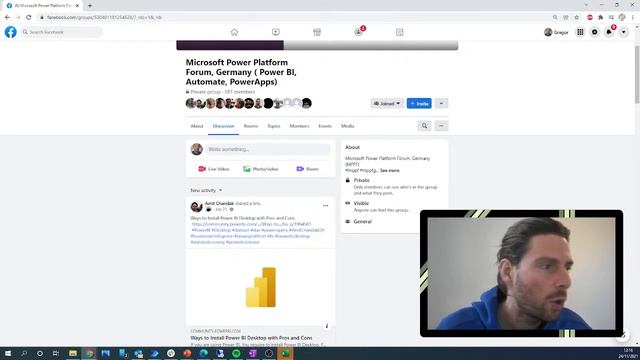The image size is (640, 360).
Task: Open the Joined dropdown button
Action: pyautogui.click(x=387, y=104)
